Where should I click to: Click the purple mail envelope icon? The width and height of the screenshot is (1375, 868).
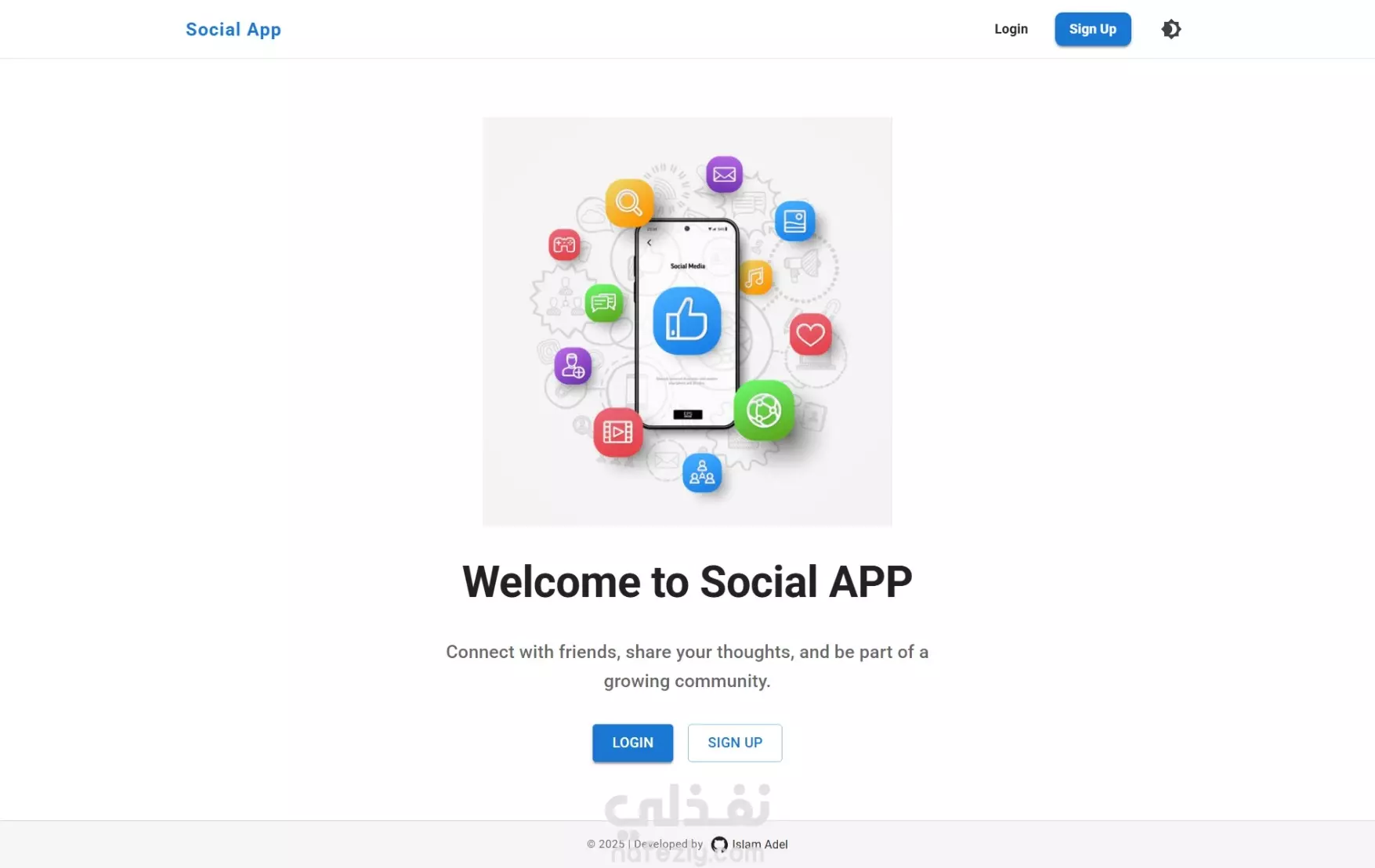point(724,174)
